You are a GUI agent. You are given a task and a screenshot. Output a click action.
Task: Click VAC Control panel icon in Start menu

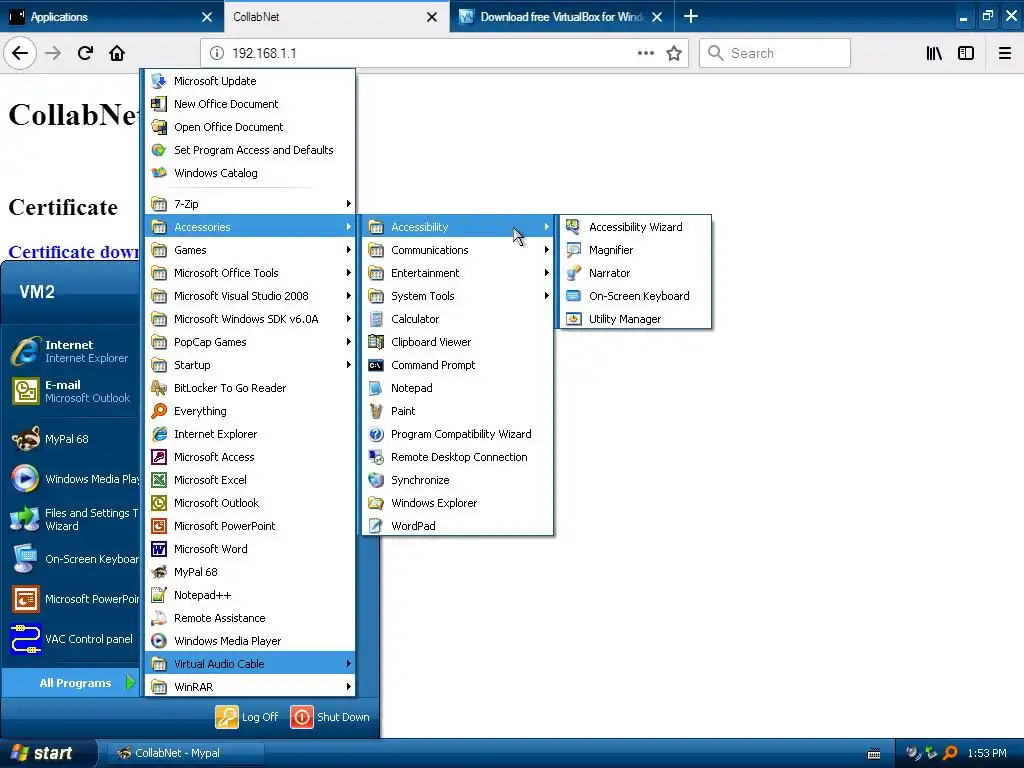click(25, 639)
